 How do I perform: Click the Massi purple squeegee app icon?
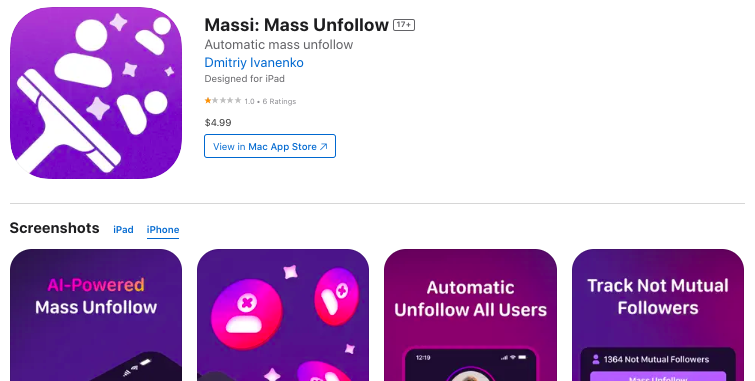click(x=96, y=93)
